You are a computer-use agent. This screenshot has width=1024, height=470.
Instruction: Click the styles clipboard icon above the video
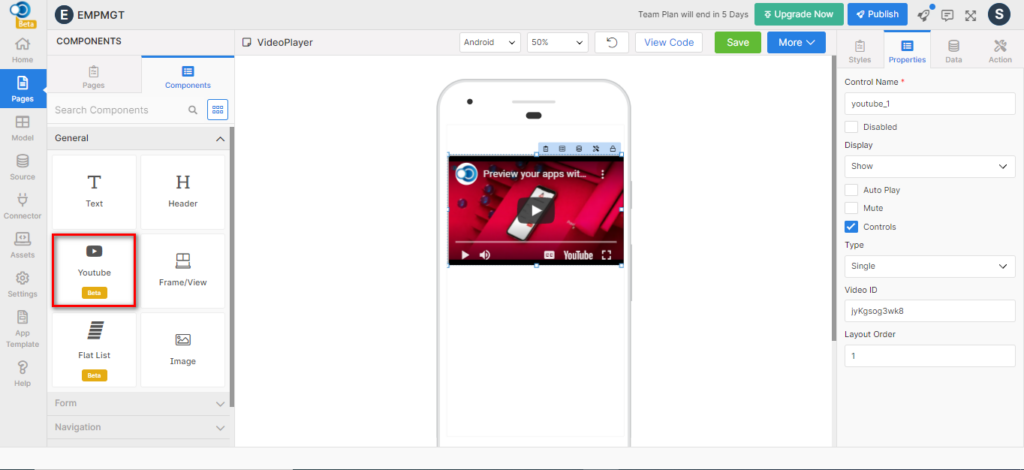tap(546, 149)
